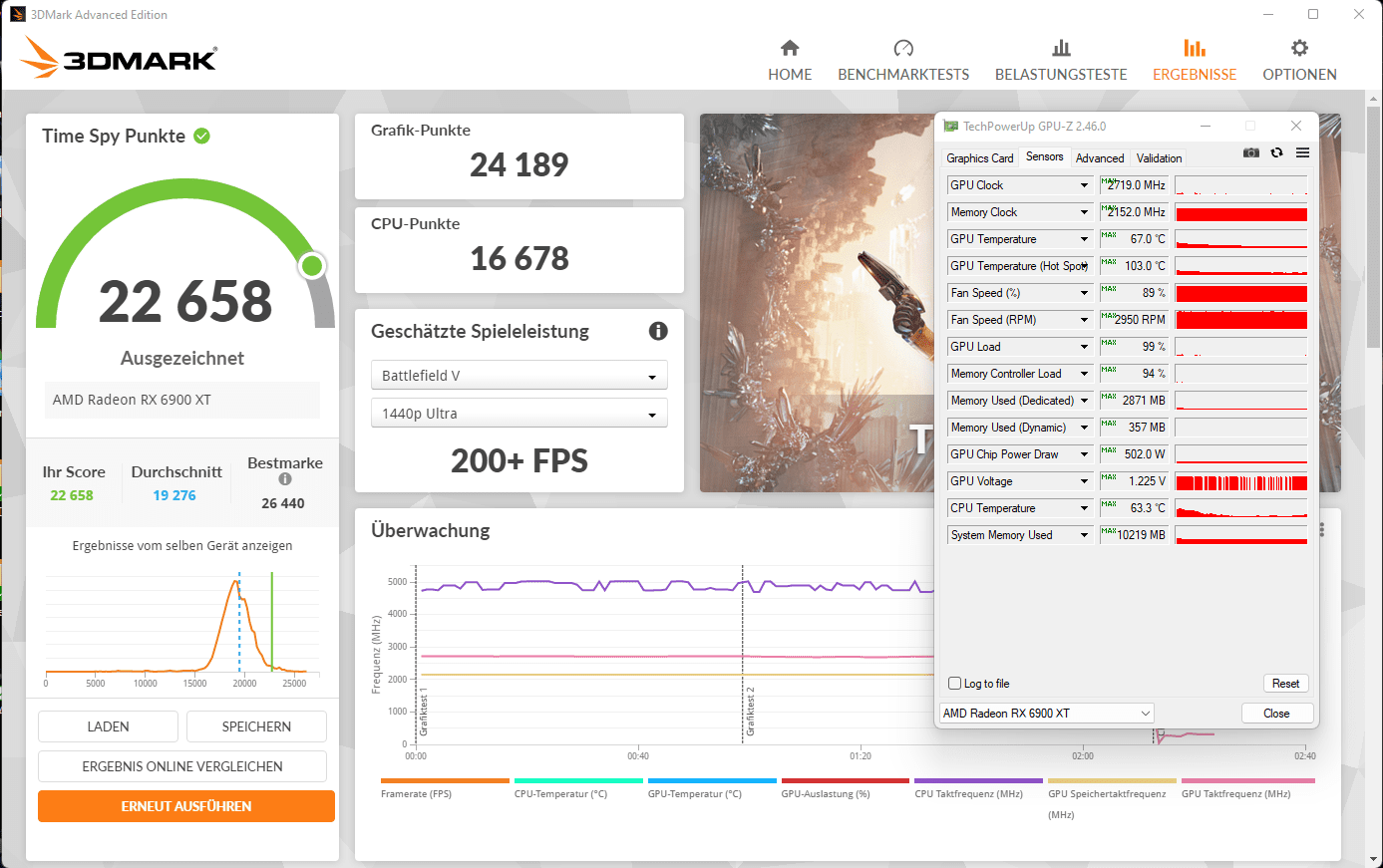Viewport: 1383px width, 868px height.
Task: Click the orange ERNEUT AUSFÜHREN button
Action: (186, 806)
